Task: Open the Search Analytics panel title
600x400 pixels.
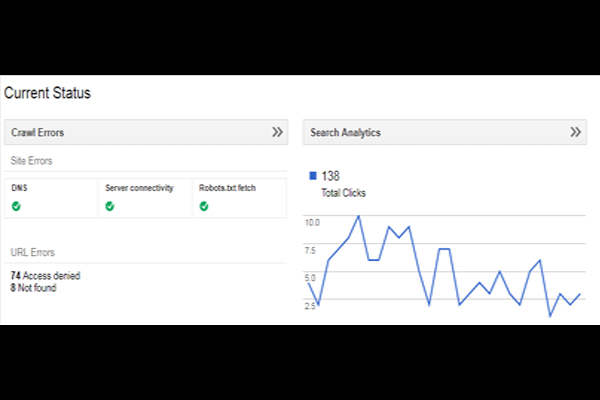Action: coord(345,131)
